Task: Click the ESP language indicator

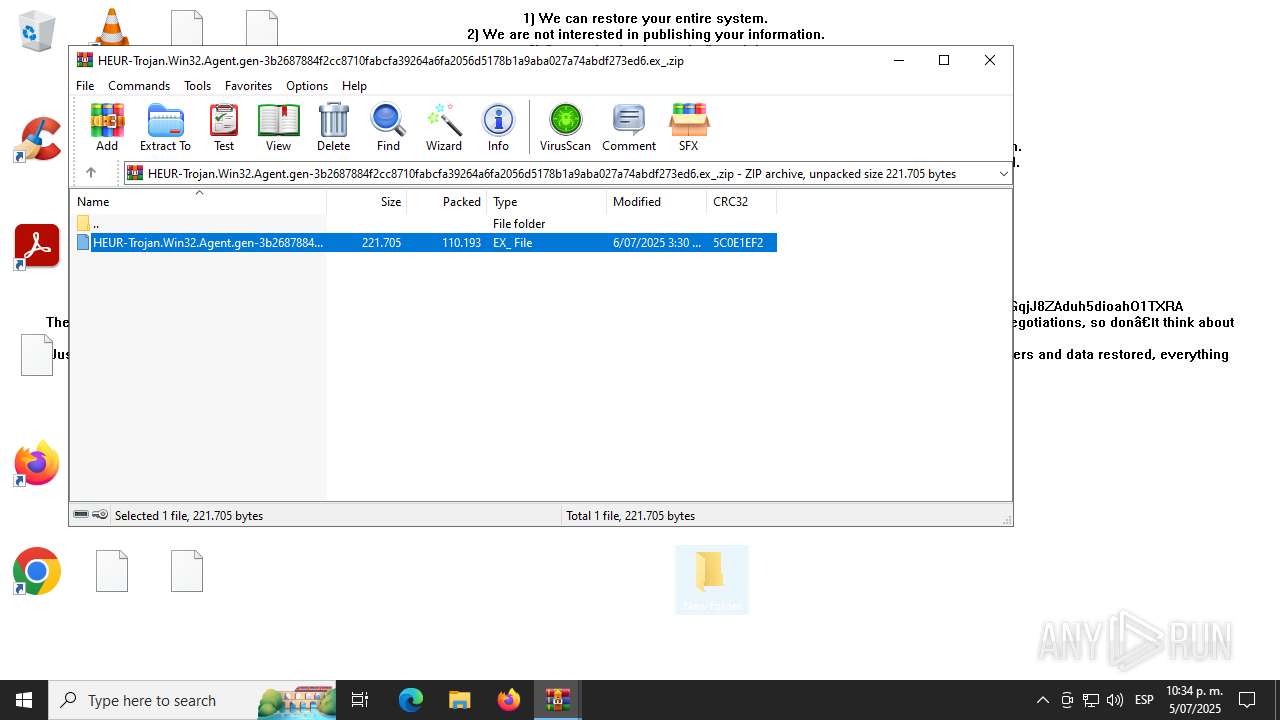Action: (1144, 700)
